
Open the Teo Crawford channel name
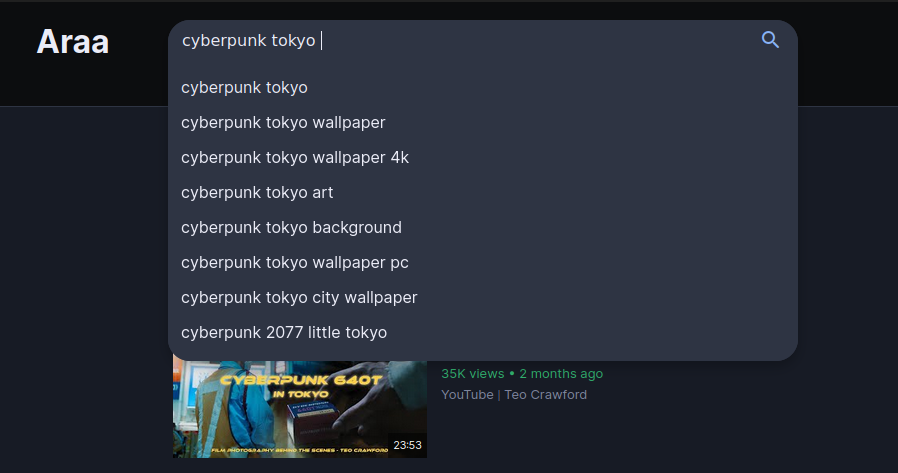pos(545,395)
